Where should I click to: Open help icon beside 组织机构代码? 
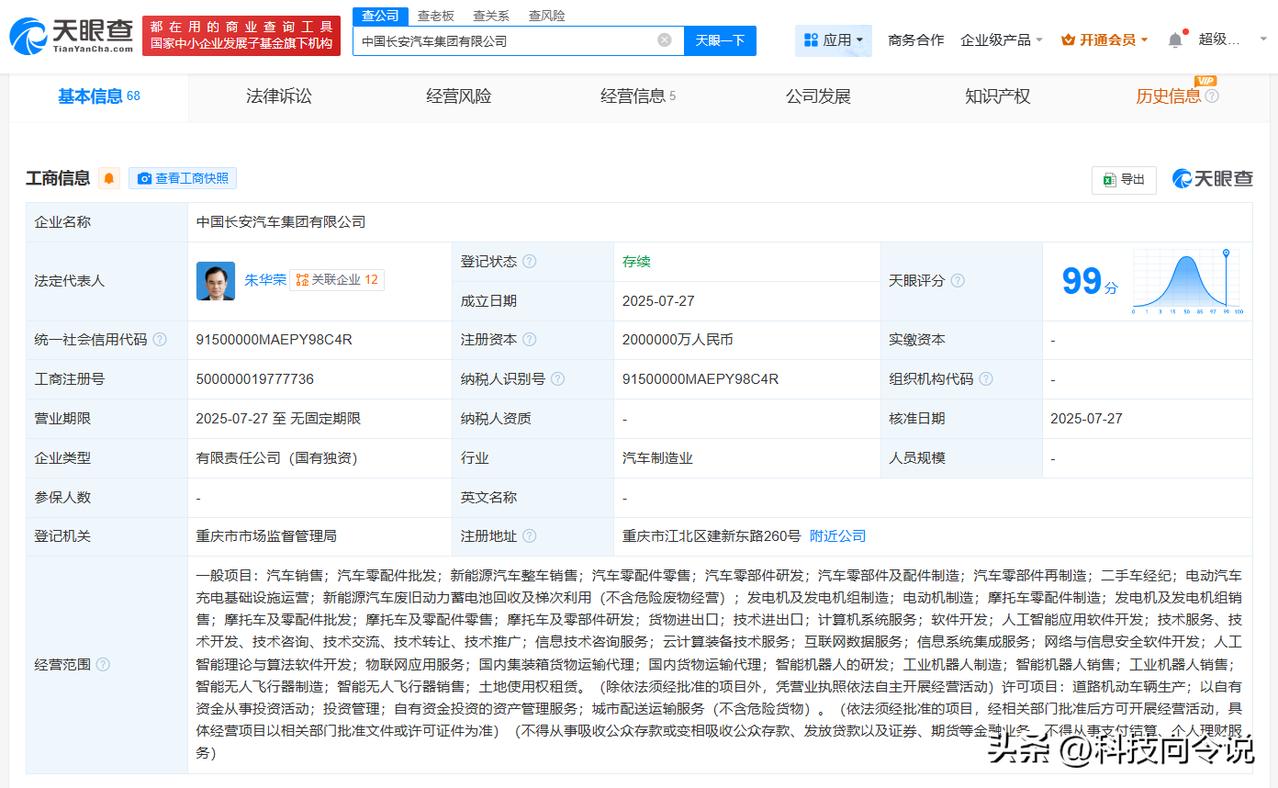click(x=985, y=379)
